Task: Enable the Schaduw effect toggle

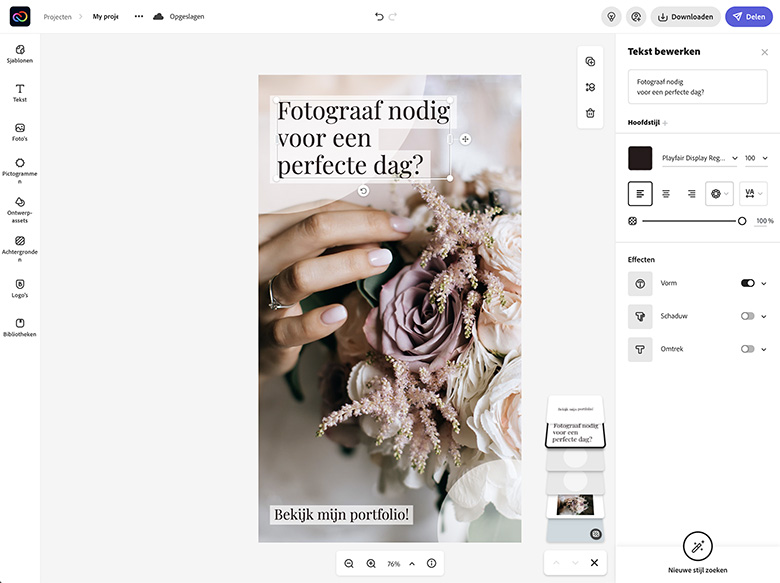Action: tap(747, 316)
